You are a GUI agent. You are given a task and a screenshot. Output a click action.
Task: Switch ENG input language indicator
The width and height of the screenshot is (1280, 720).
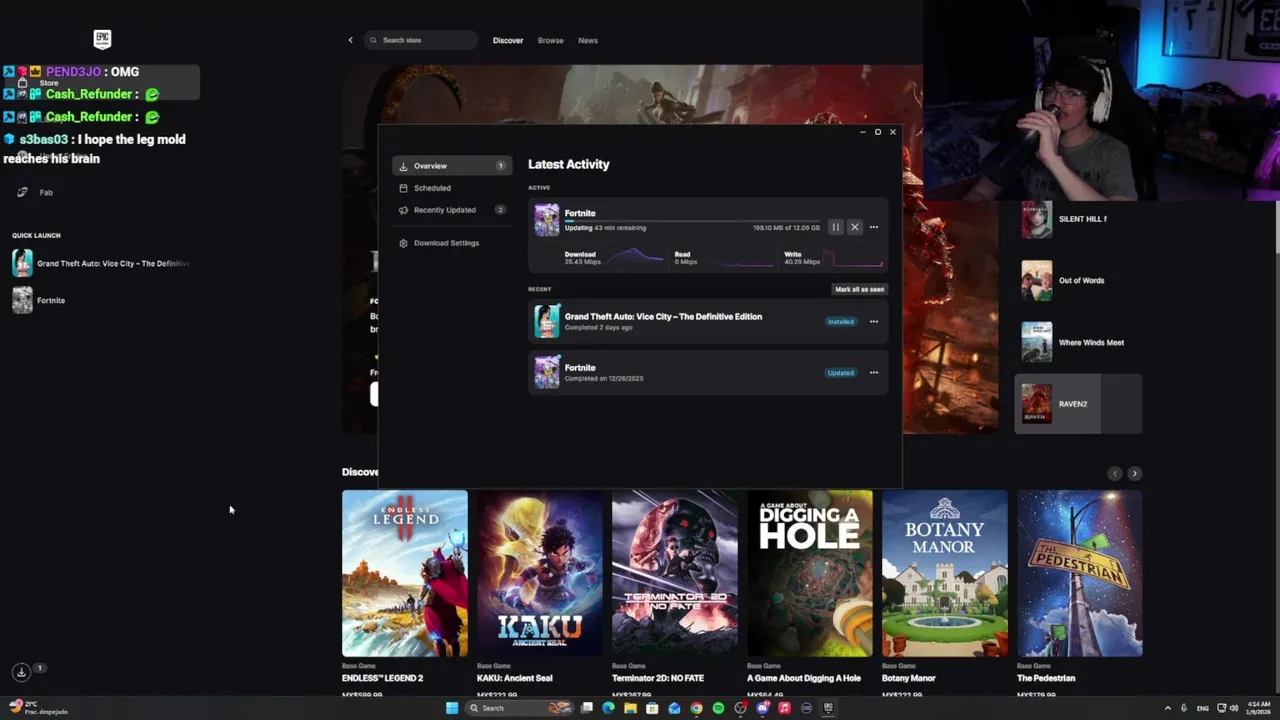1203,708
